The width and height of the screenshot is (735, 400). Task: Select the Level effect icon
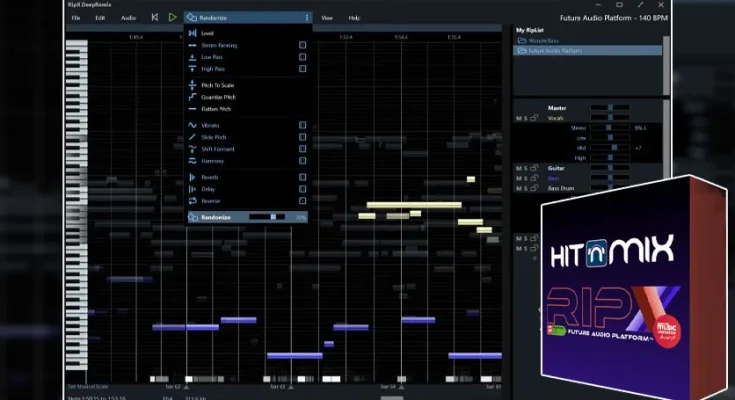click(x=192, y=33)
